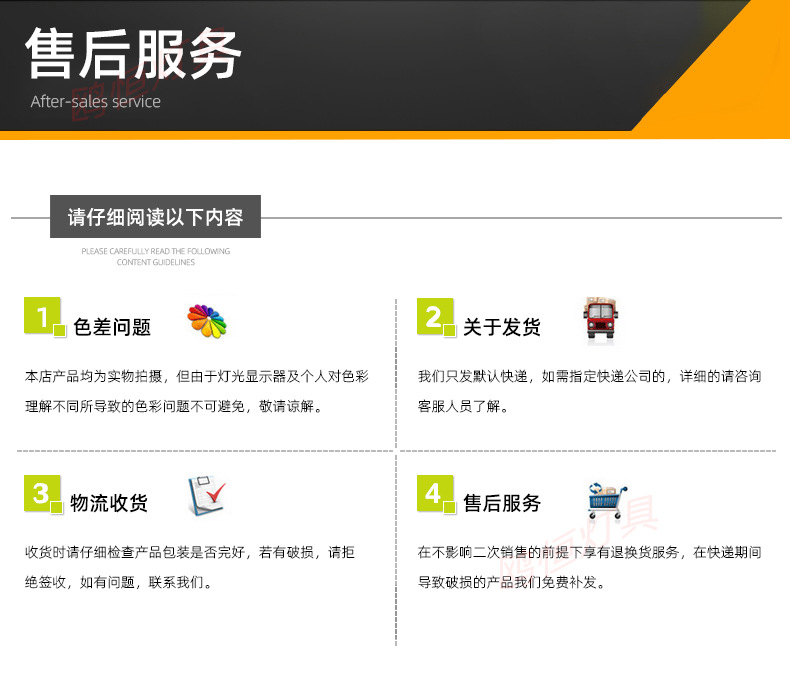790x690 pixels.
Task: Click the paragraph starting with 收货时请仔细检查
Action: tap(189, 566)
